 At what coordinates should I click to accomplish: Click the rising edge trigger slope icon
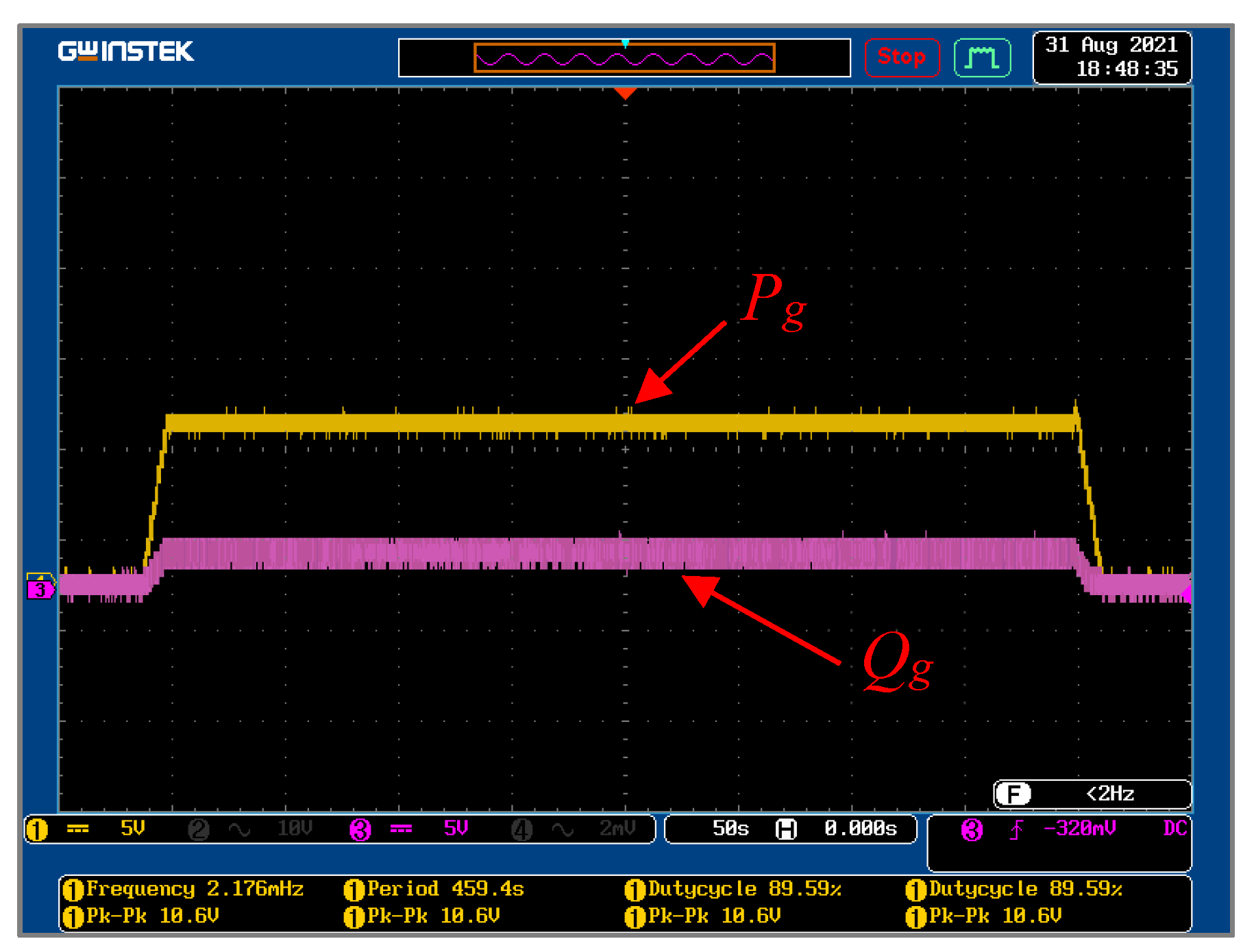tap(1016, 829)
